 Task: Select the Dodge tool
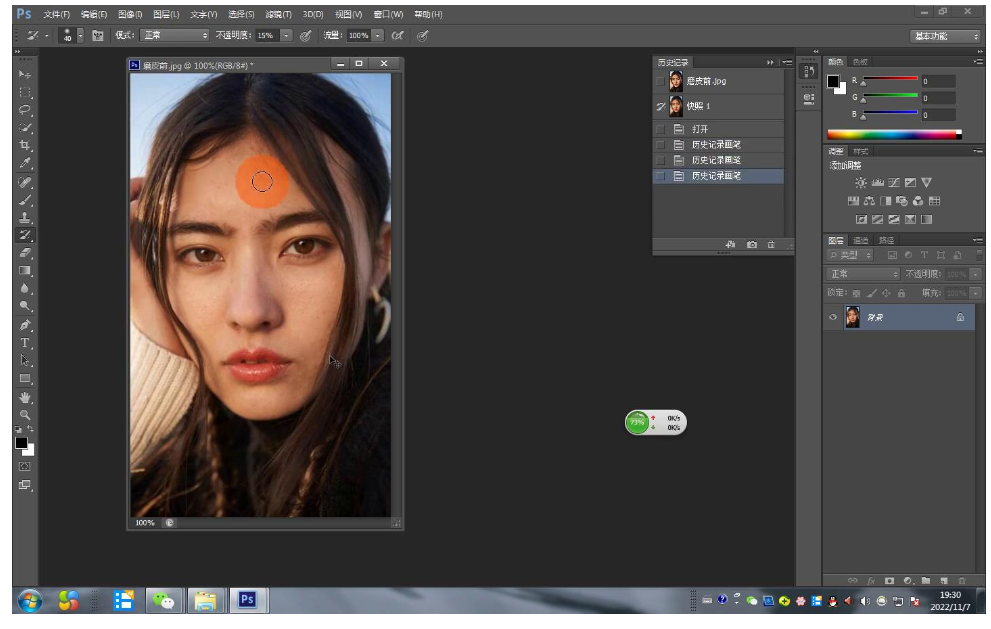(x=25, y=306)
